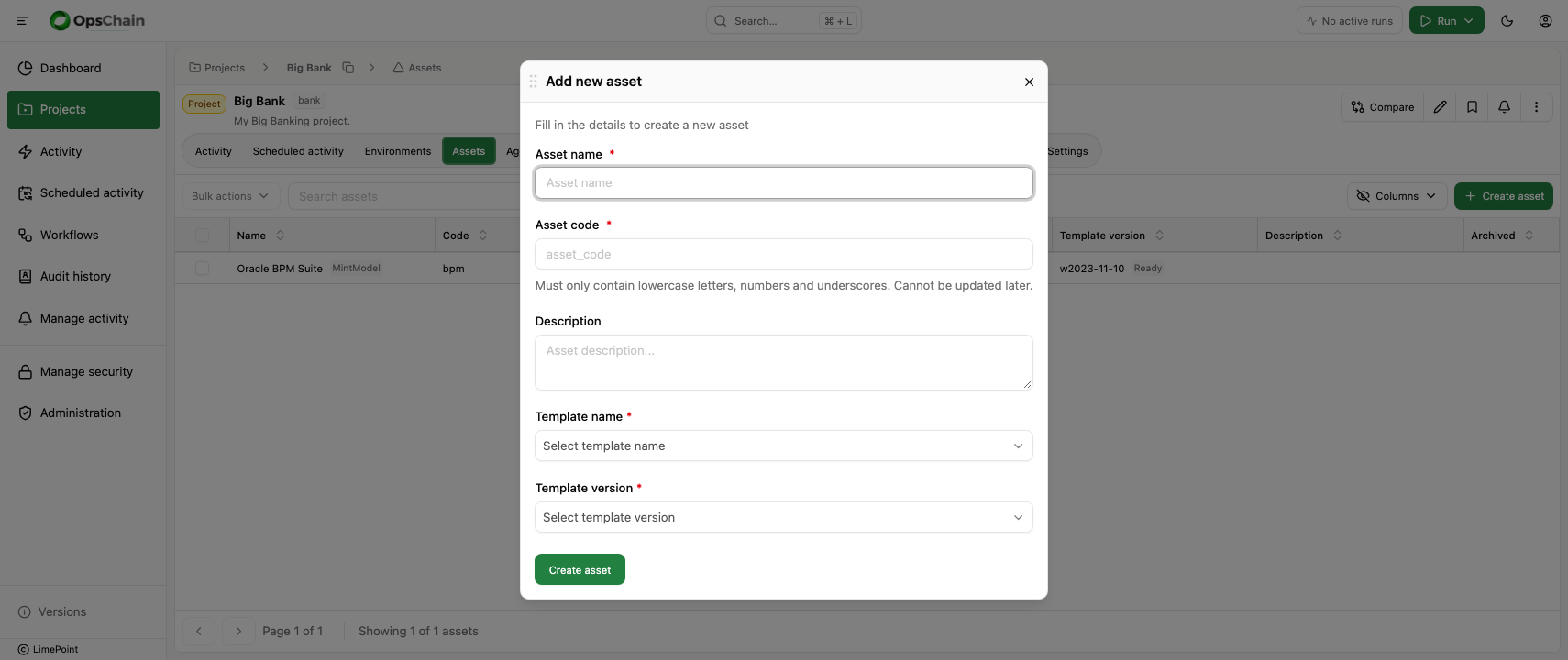This screenshot has width=1568, height=660.
Task: Go to previous page arrow
Action: [199, 632]
